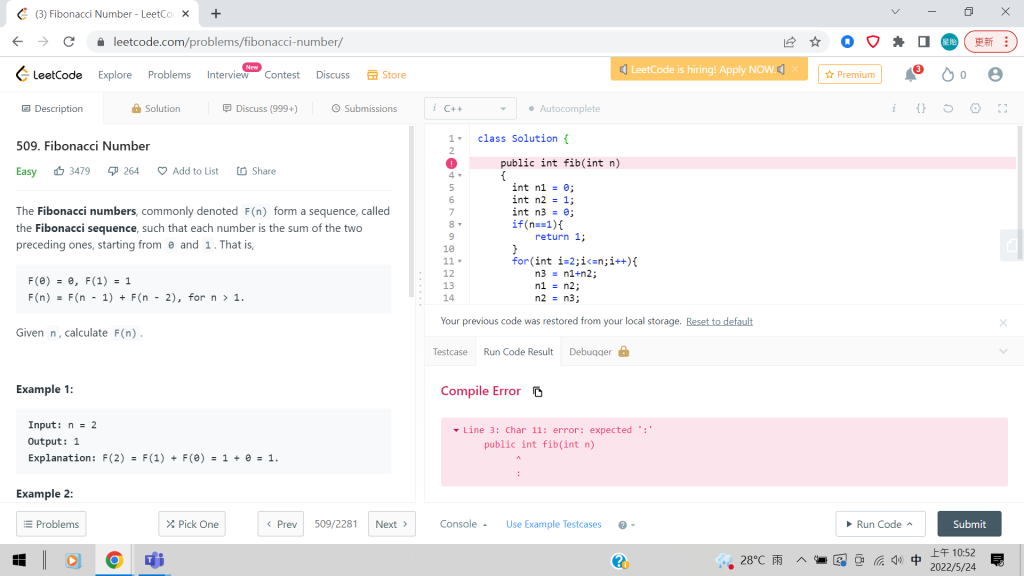Toggle the Autocomplete option

click(564, 108)
